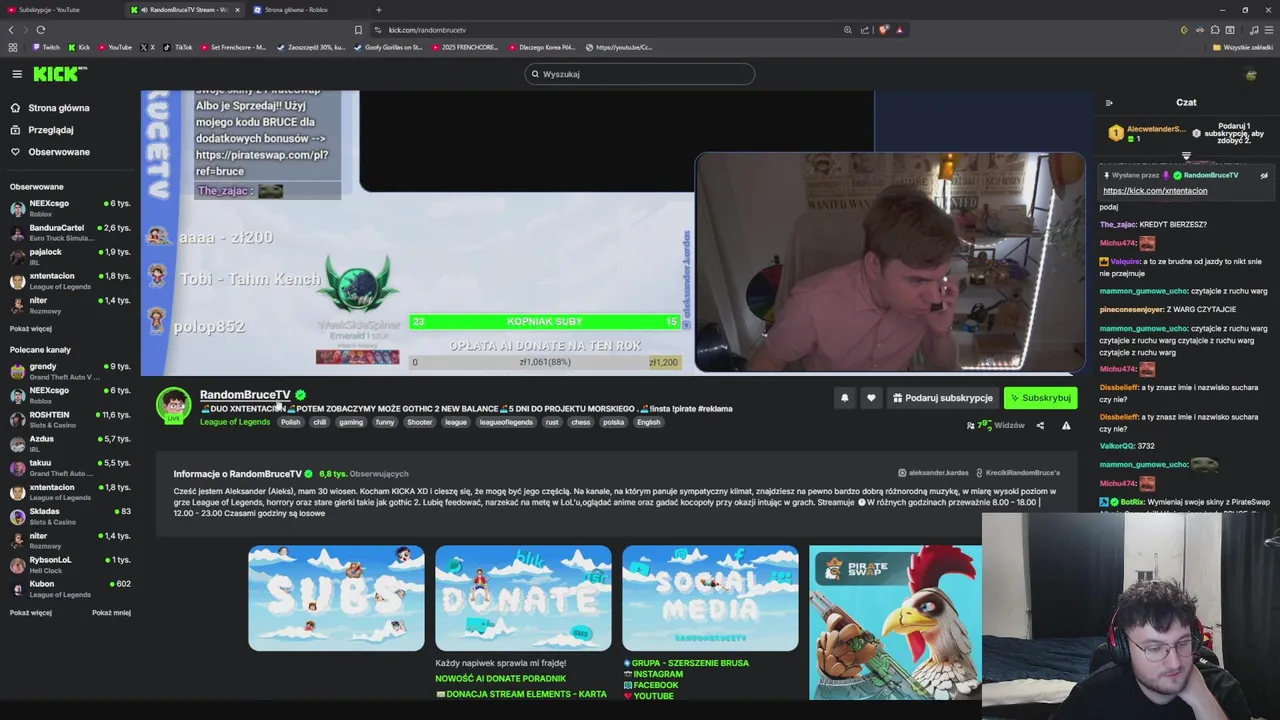The width and height of the screenshot is (1280, 720).
Task: Click the Podaruj subskrypcje button
Action: 943,398
